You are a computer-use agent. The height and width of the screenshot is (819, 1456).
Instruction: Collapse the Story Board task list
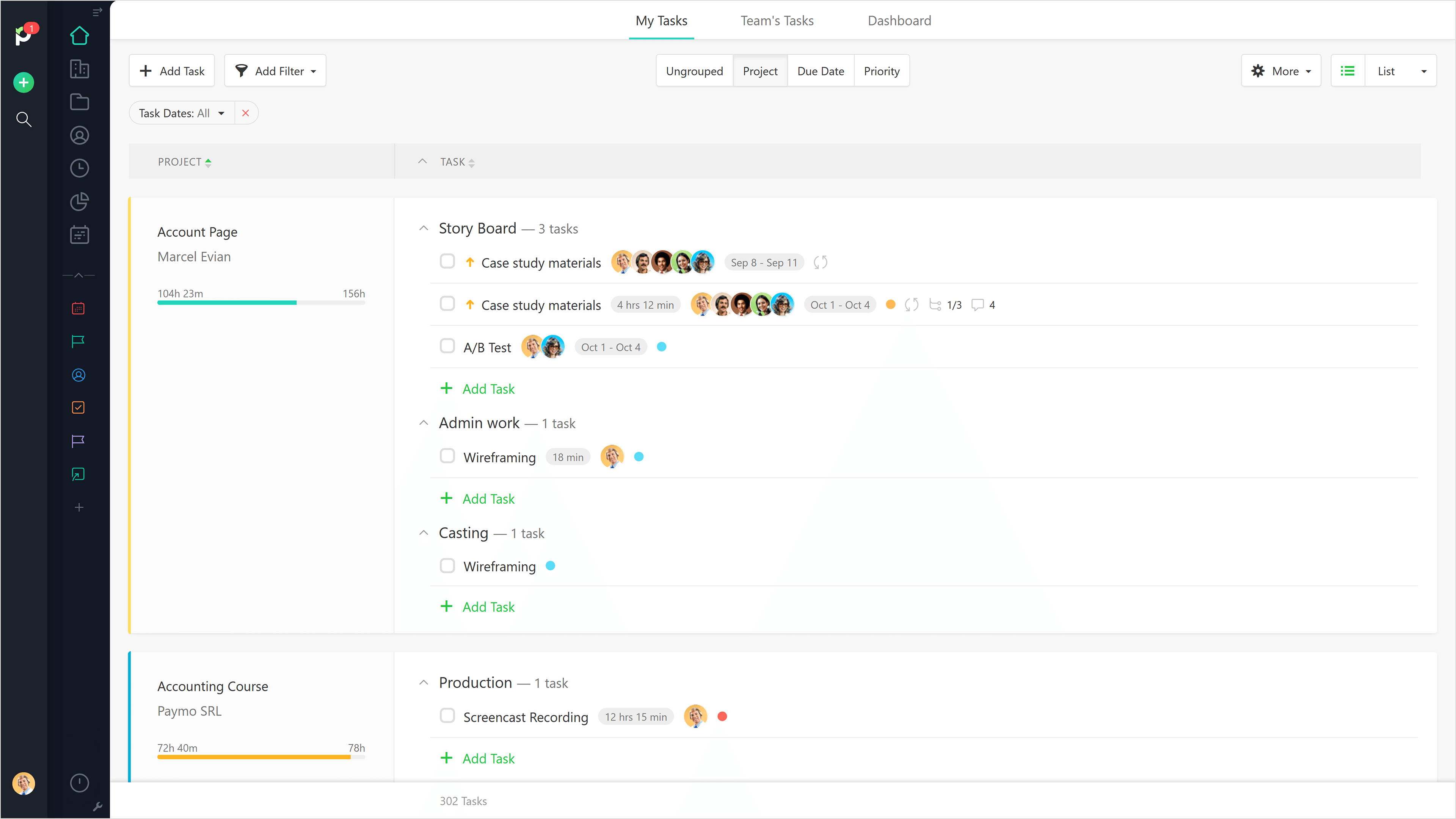click(x=424, y=228)
